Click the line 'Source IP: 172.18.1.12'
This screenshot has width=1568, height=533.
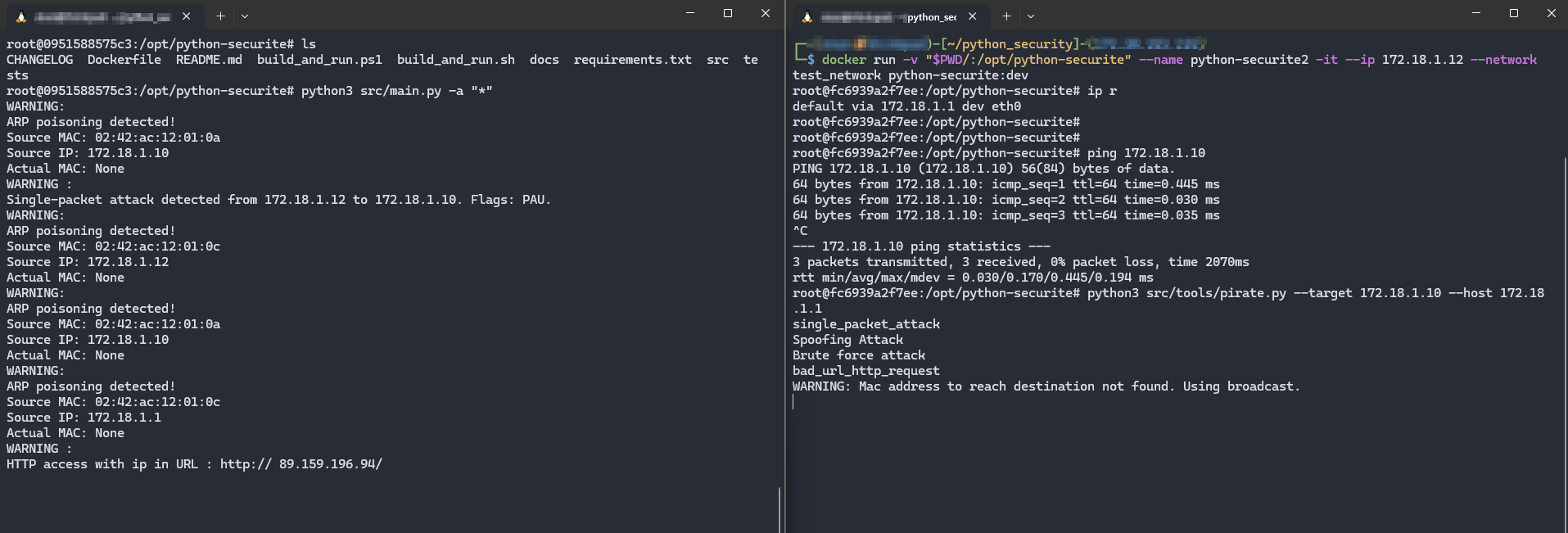click(x=88, y=262)
